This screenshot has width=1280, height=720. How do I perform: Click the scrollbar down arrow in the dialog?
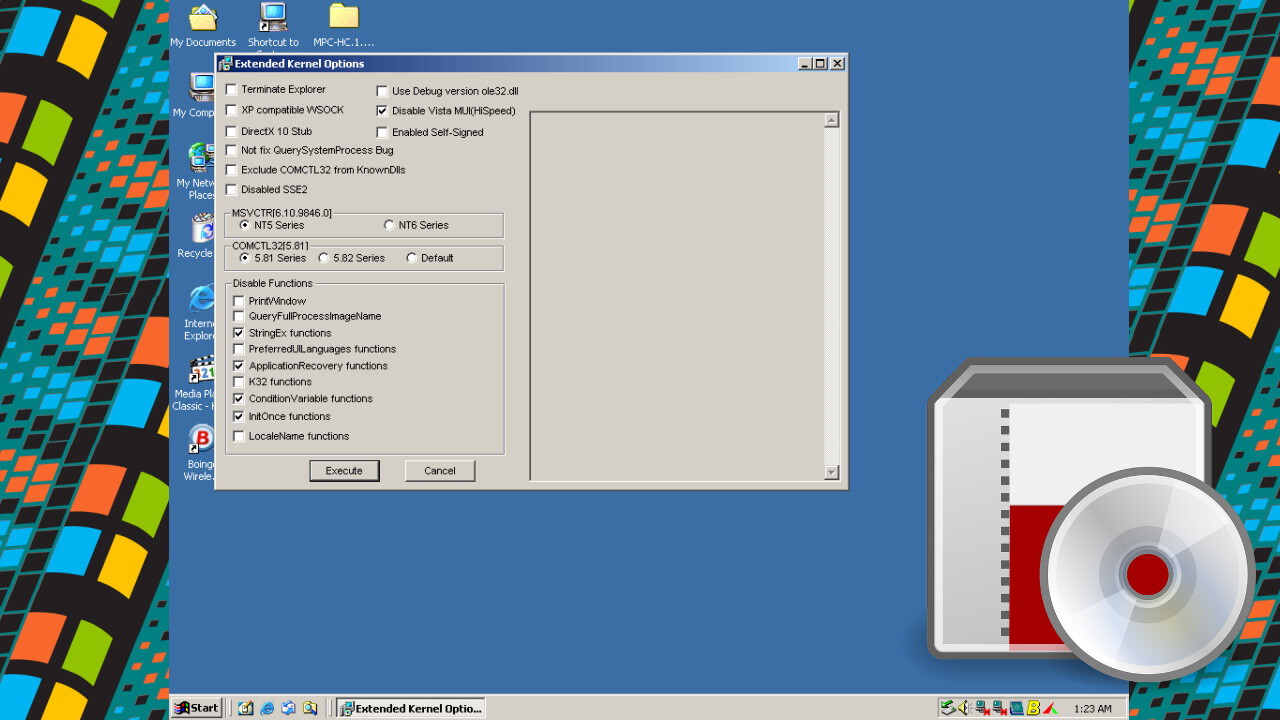click(831, 471)
